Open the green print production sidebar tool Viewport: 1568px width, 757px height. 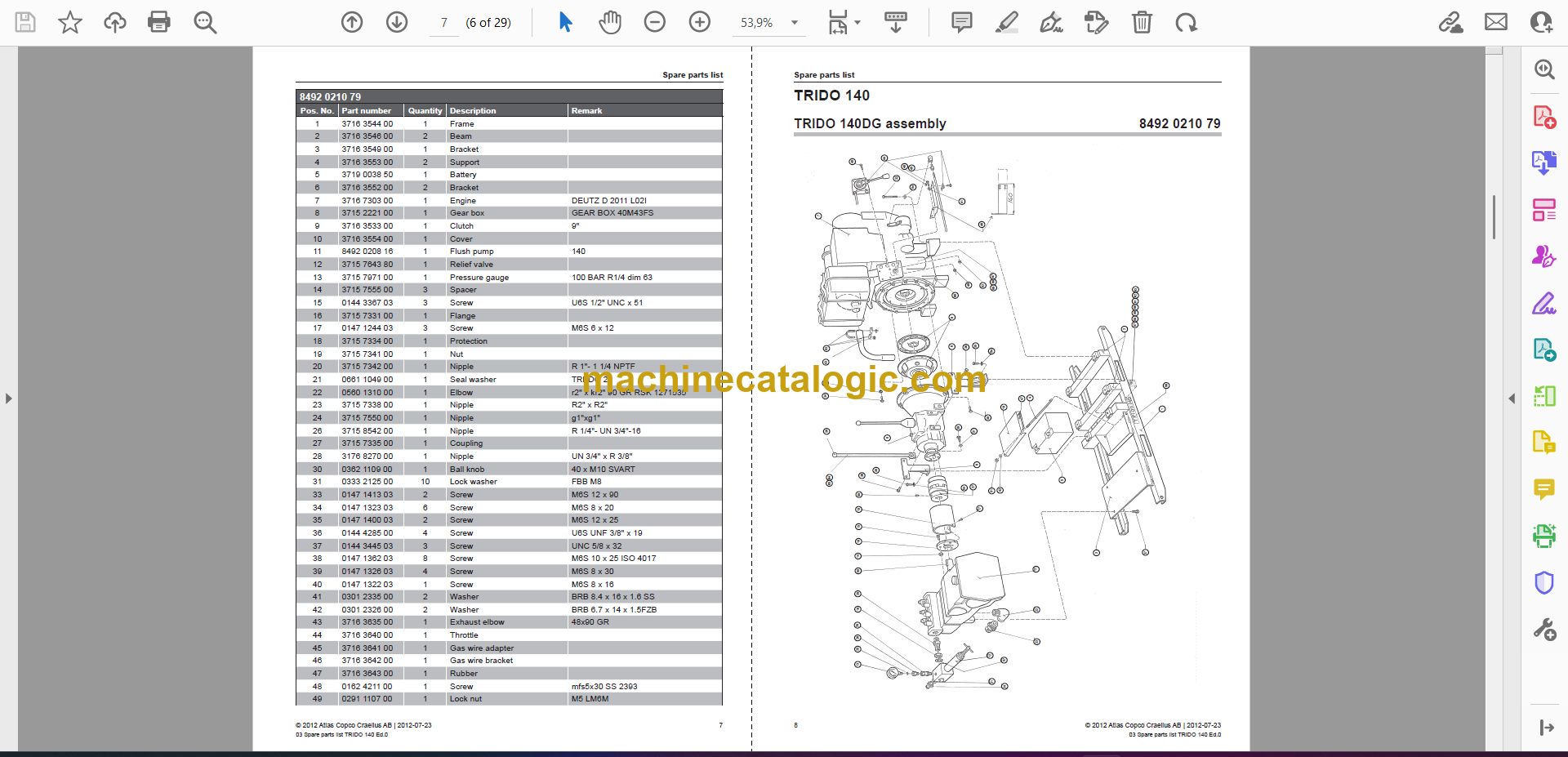[x=1544, y=536]
